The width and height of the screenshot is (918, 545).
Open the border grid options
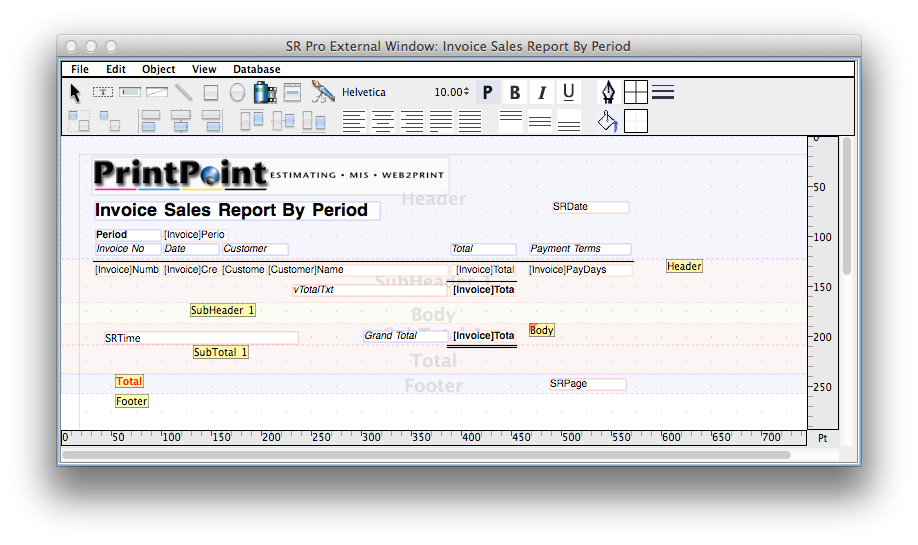tap(636, 92)
